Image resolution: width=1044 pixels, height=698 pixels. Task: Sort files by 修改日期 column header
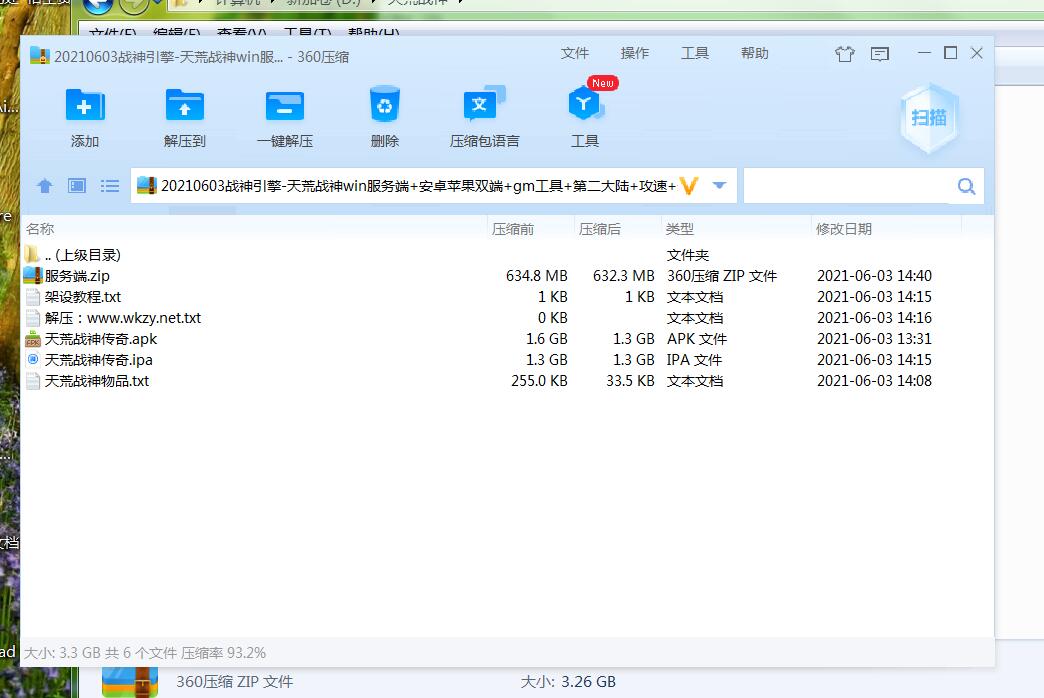click(844, 229)
